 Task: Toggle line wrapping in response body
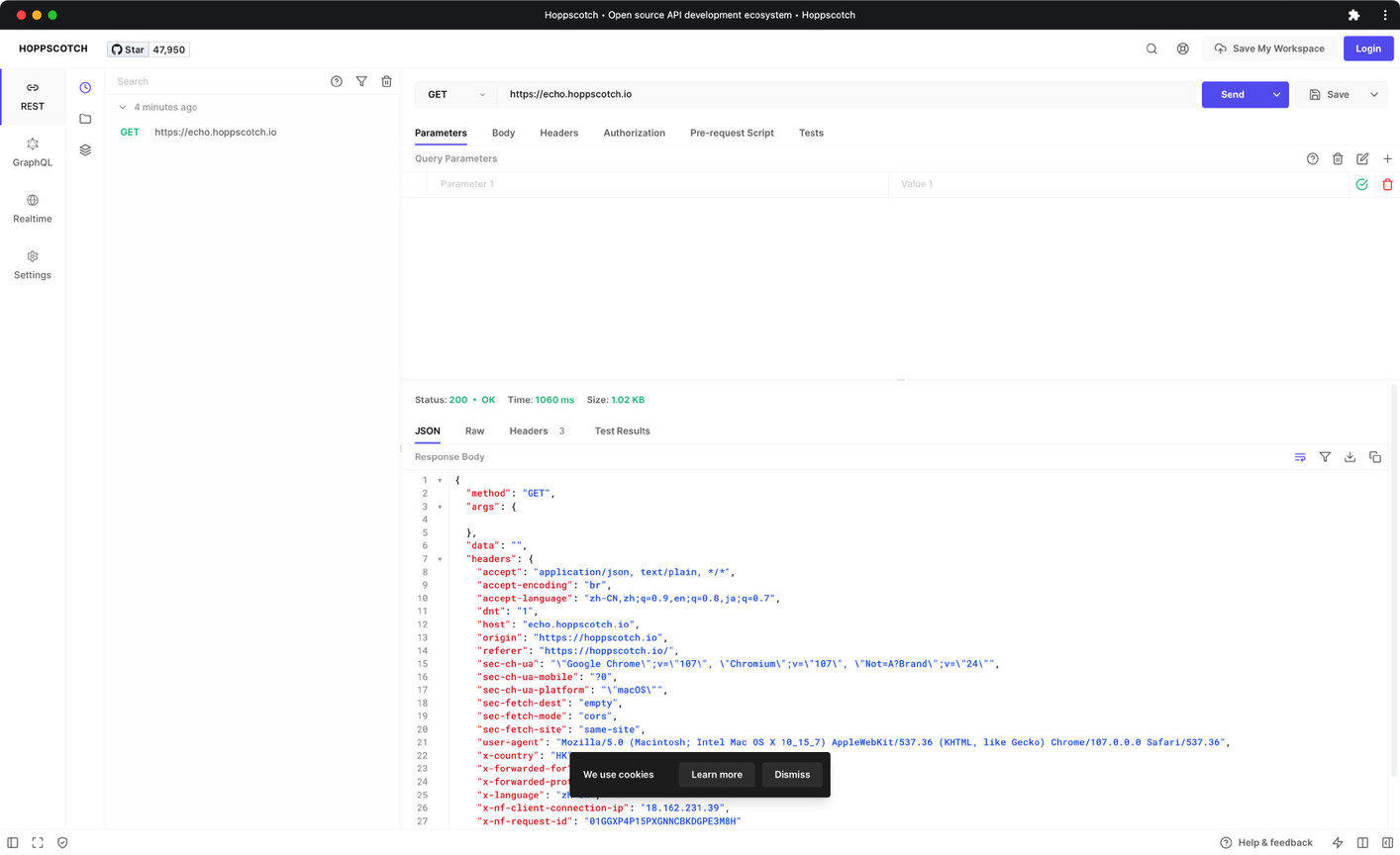[1300, 457]
